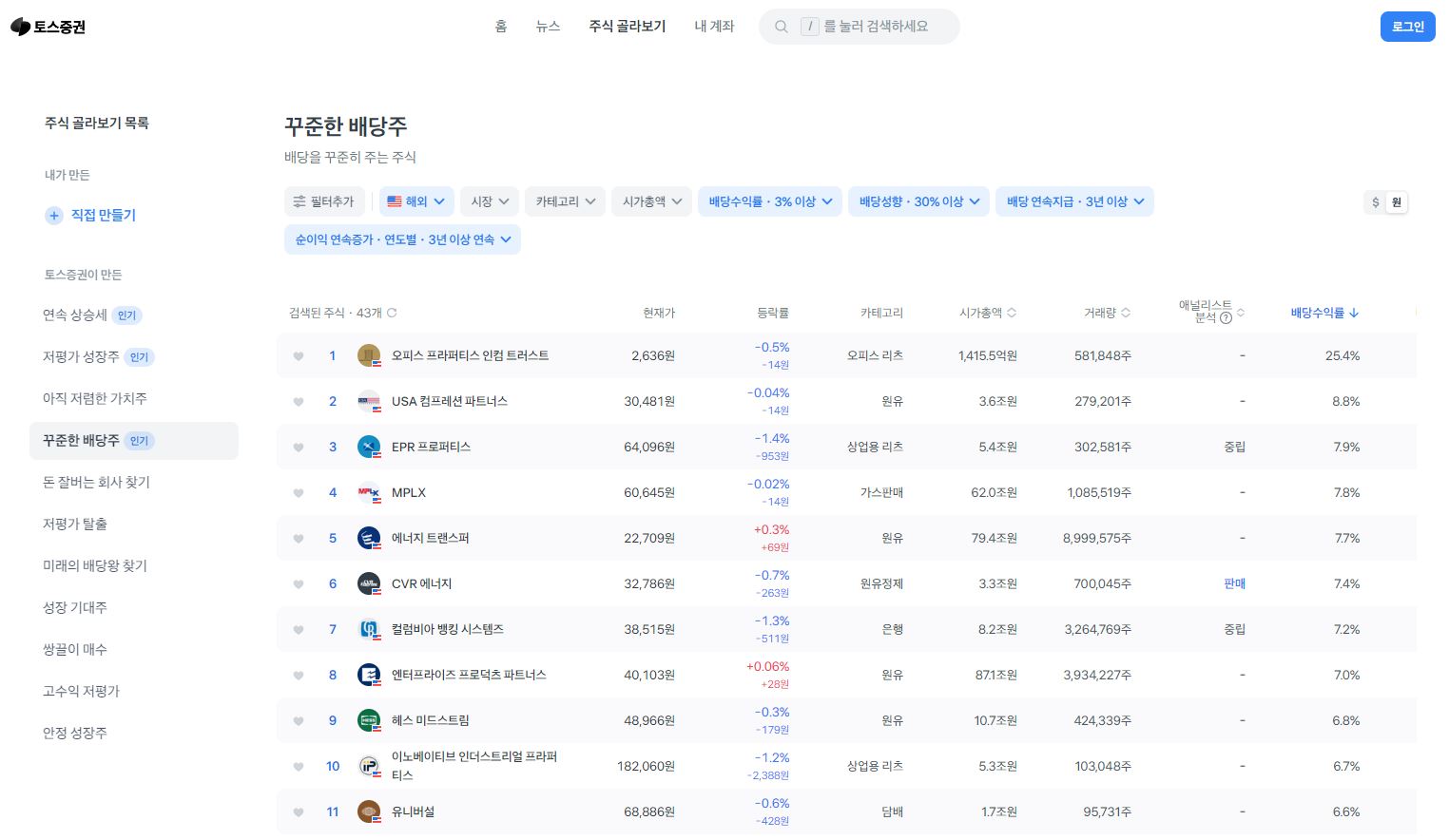The height and width of the screenshot is (840, 1449).
Task: Open the 시장 filter dropdown
Action: point(490,201)
